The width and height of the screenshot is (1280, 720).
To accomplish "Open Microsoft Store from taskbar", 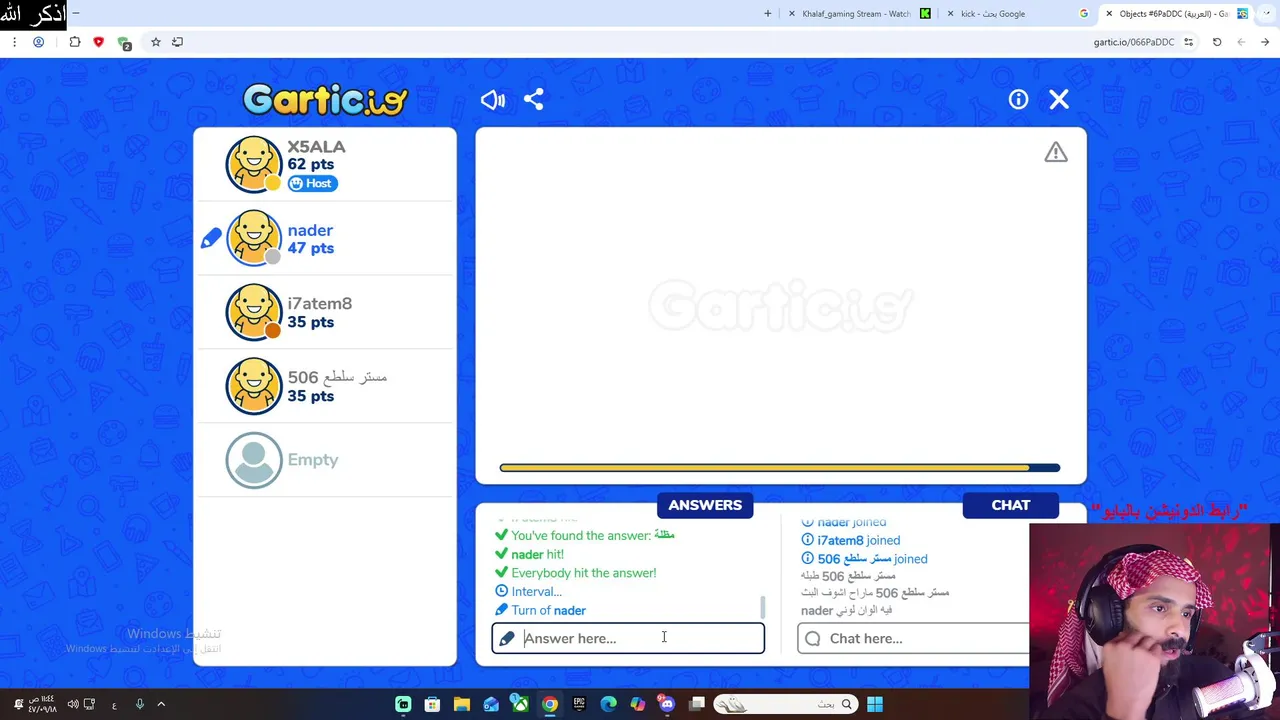I will point(432,704).
